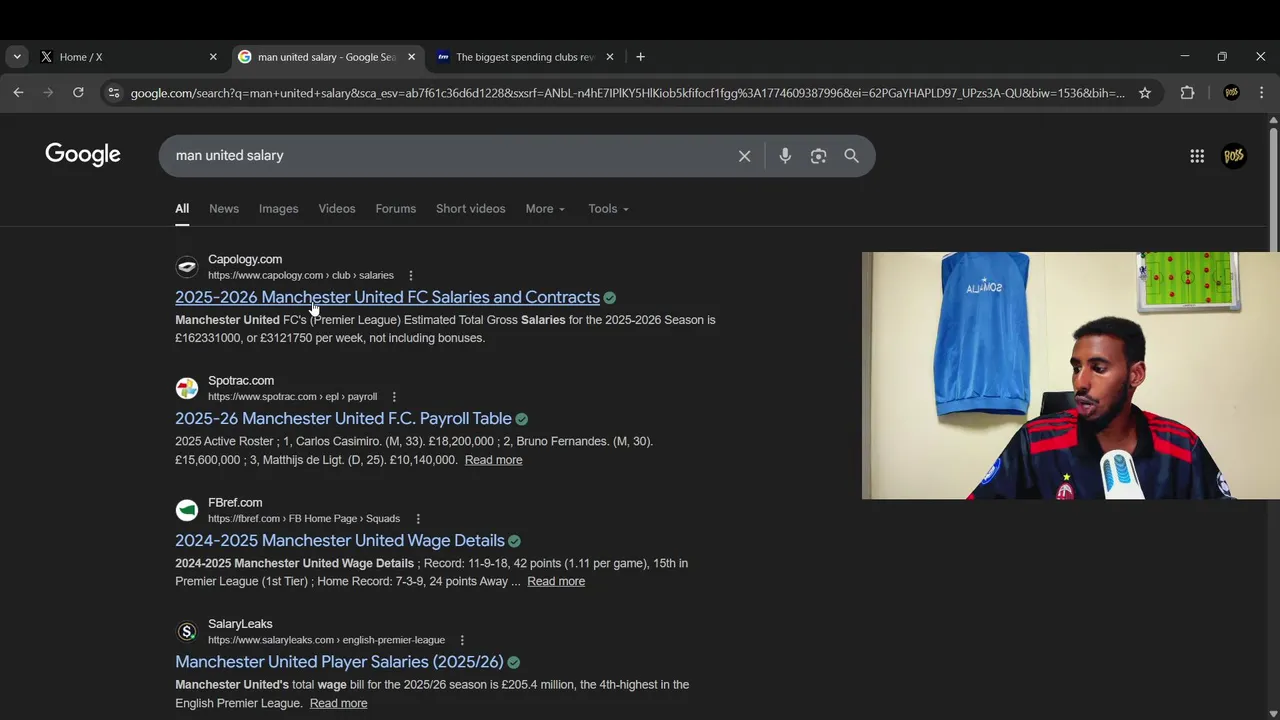Open the Google account avatar
This screenshot has width=1280, height=720.
[x=1234, y=156]
